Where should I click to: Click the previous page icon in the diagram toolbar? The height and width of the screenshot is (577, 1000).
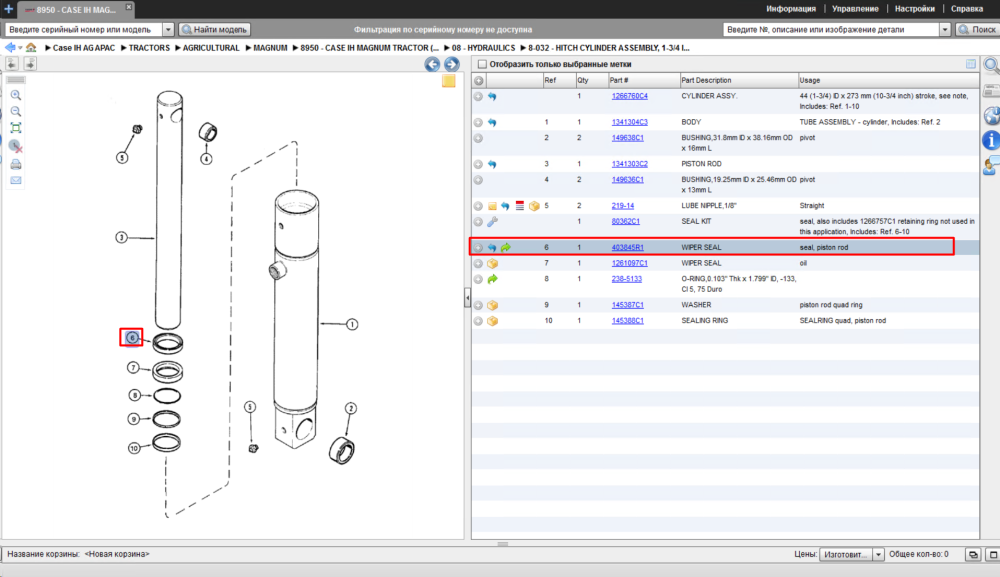12,63
